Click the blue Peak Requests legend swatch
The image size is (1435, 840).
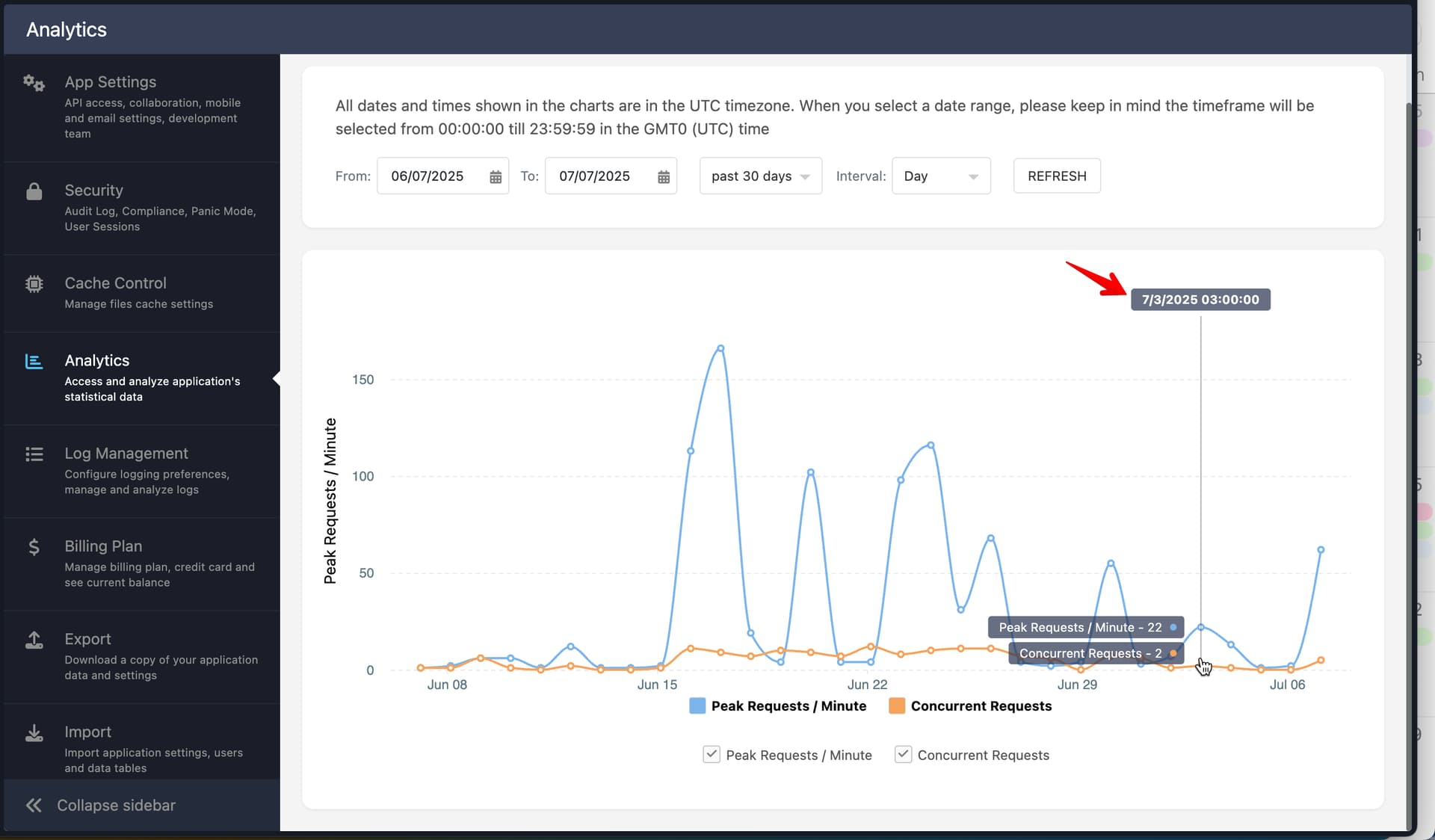pyautogui.click(x=697, y=706)
